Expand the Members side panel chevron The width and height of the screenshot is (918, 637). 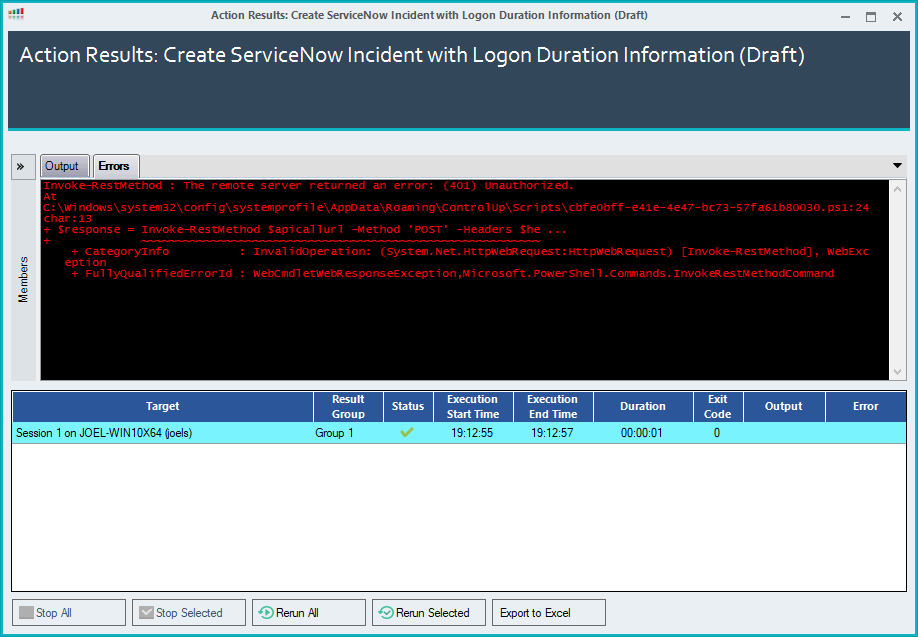pyautogui.click(x=21, y=167)
